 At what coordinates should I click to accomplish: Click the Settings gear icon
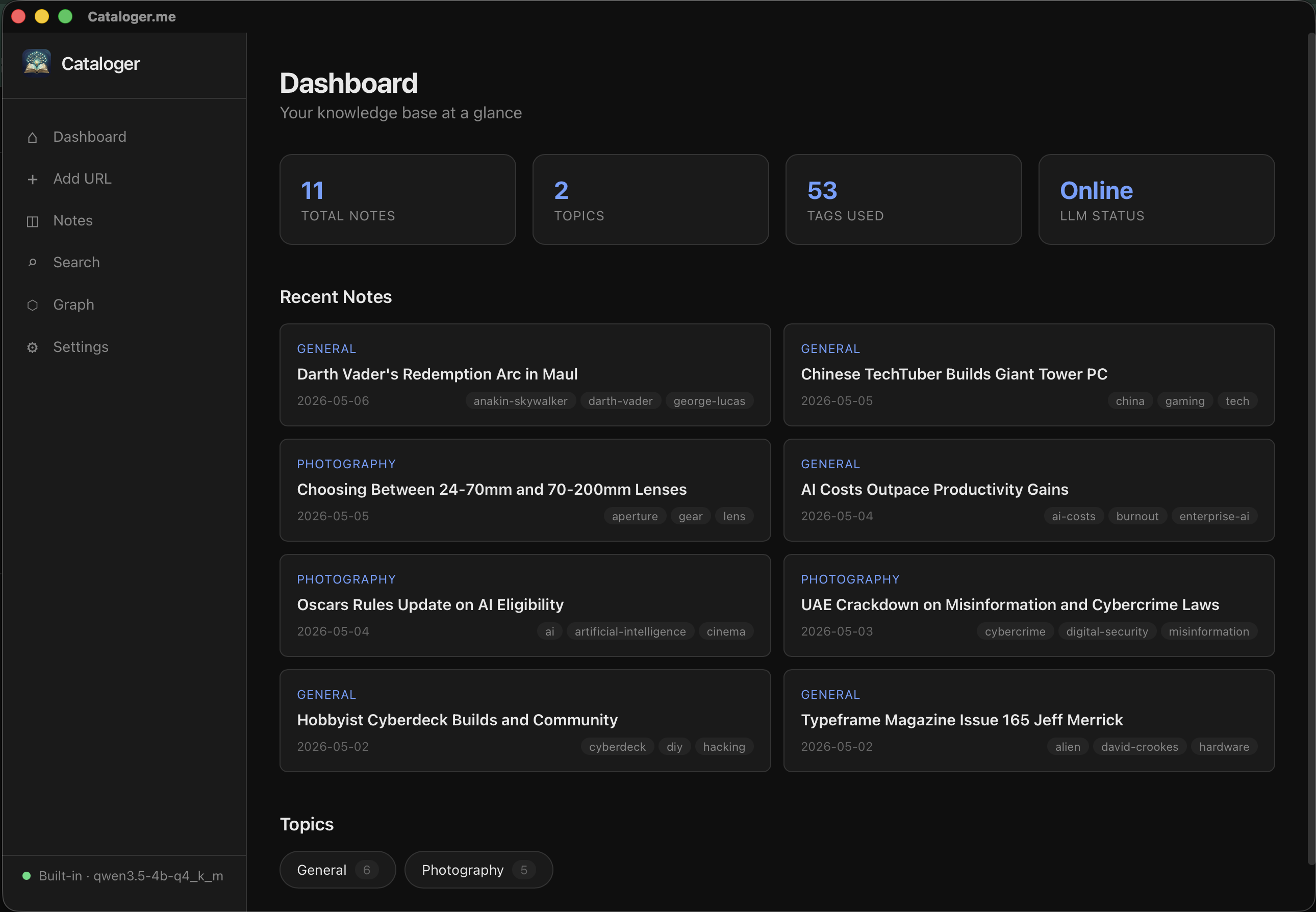point(33,347)
